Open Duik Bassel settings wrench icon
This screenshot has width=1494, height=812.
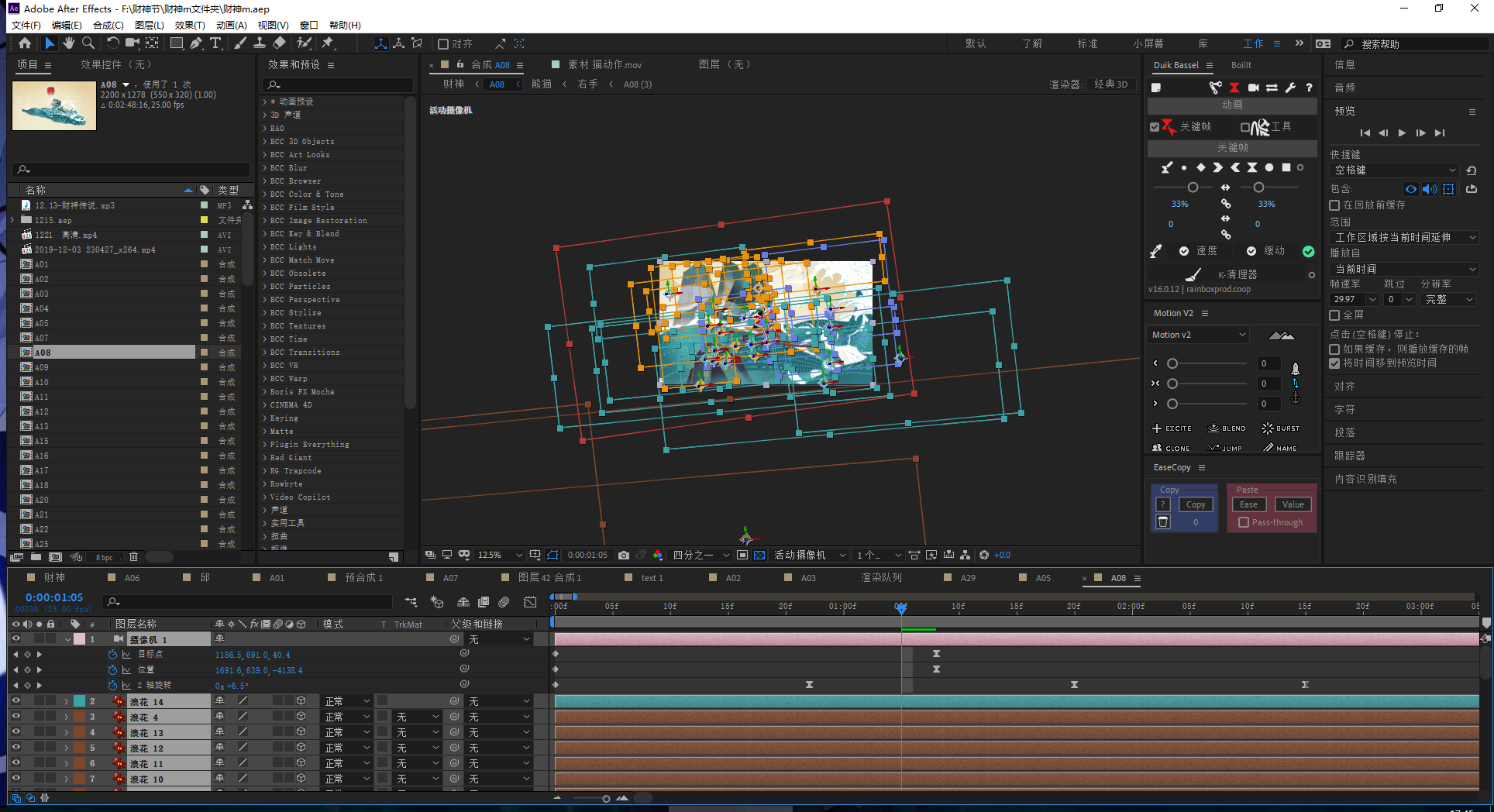coord(1290,88)
